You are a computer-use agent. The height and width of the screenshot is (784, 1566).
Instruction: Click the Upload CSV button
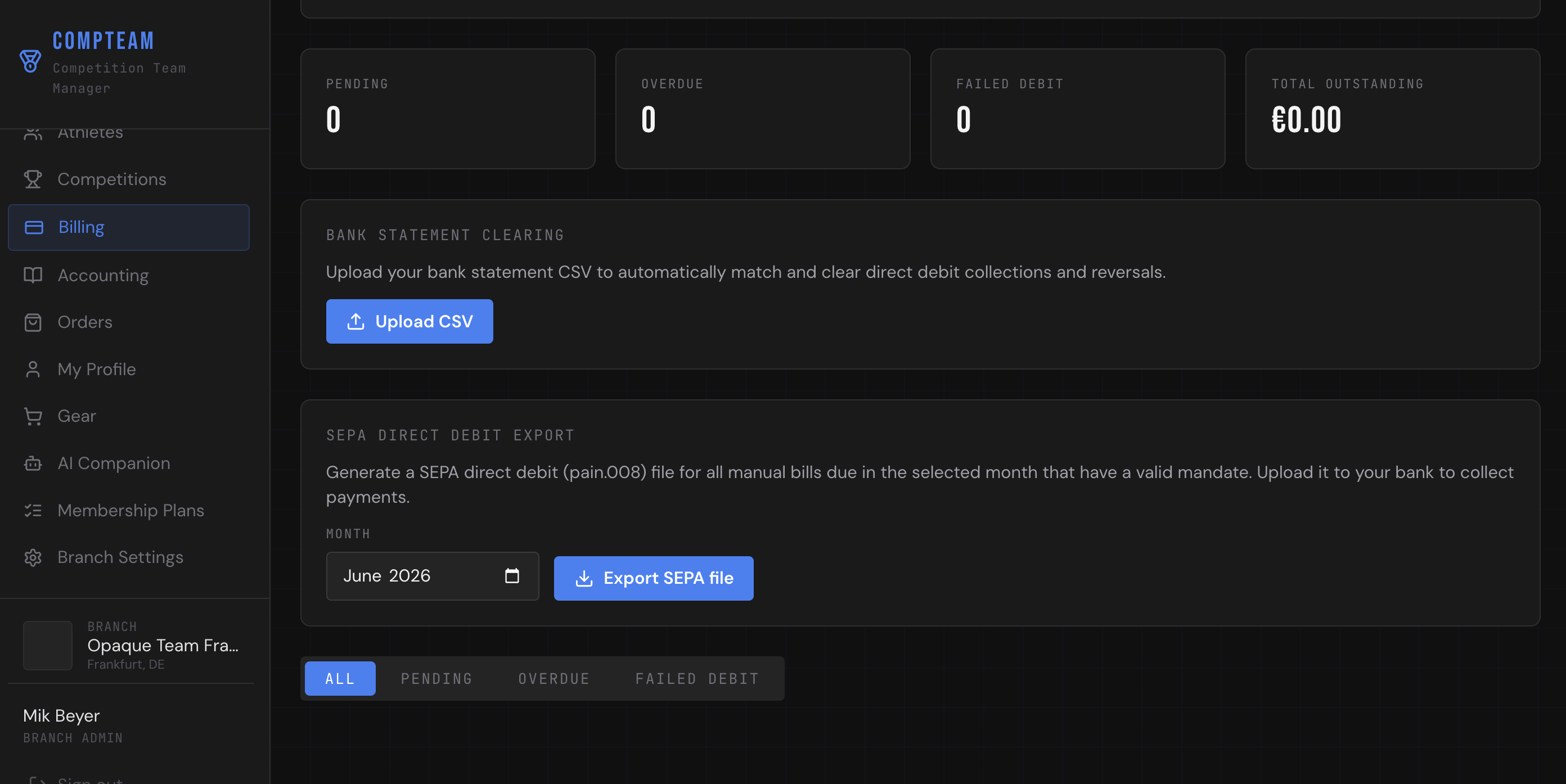[x=409, y=322]
